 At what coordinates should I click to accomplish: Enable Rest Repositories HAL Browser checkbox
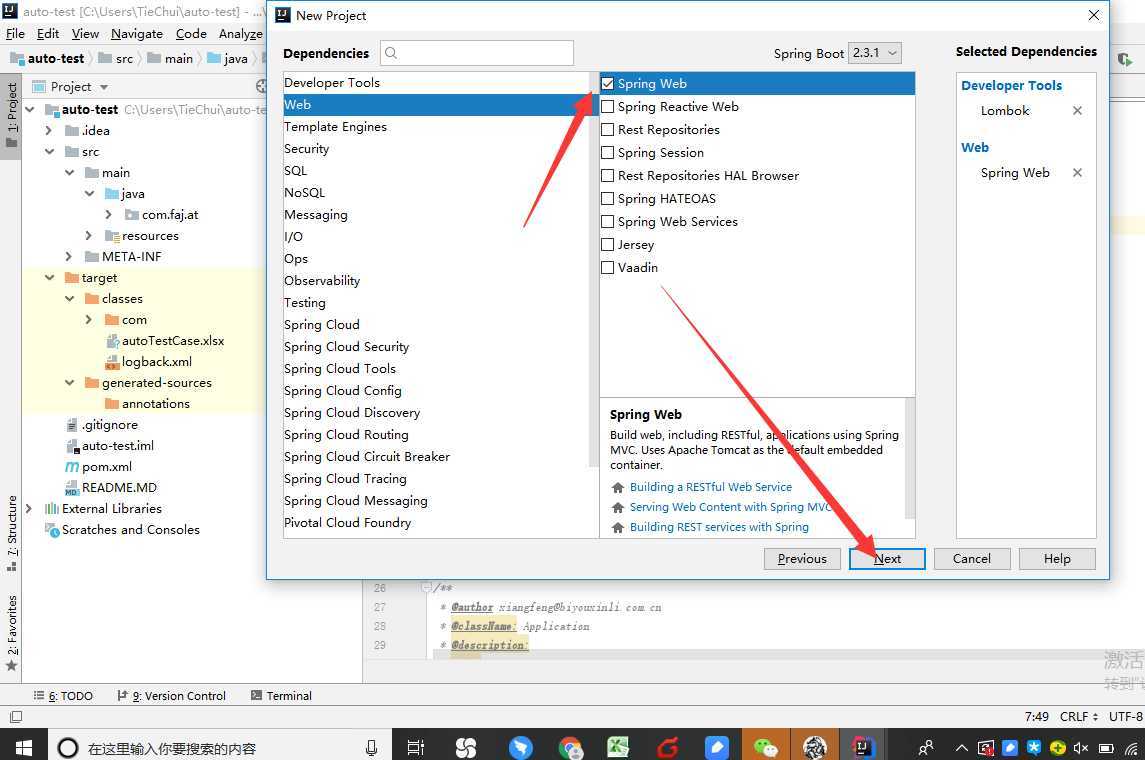[x=607, y=175]
